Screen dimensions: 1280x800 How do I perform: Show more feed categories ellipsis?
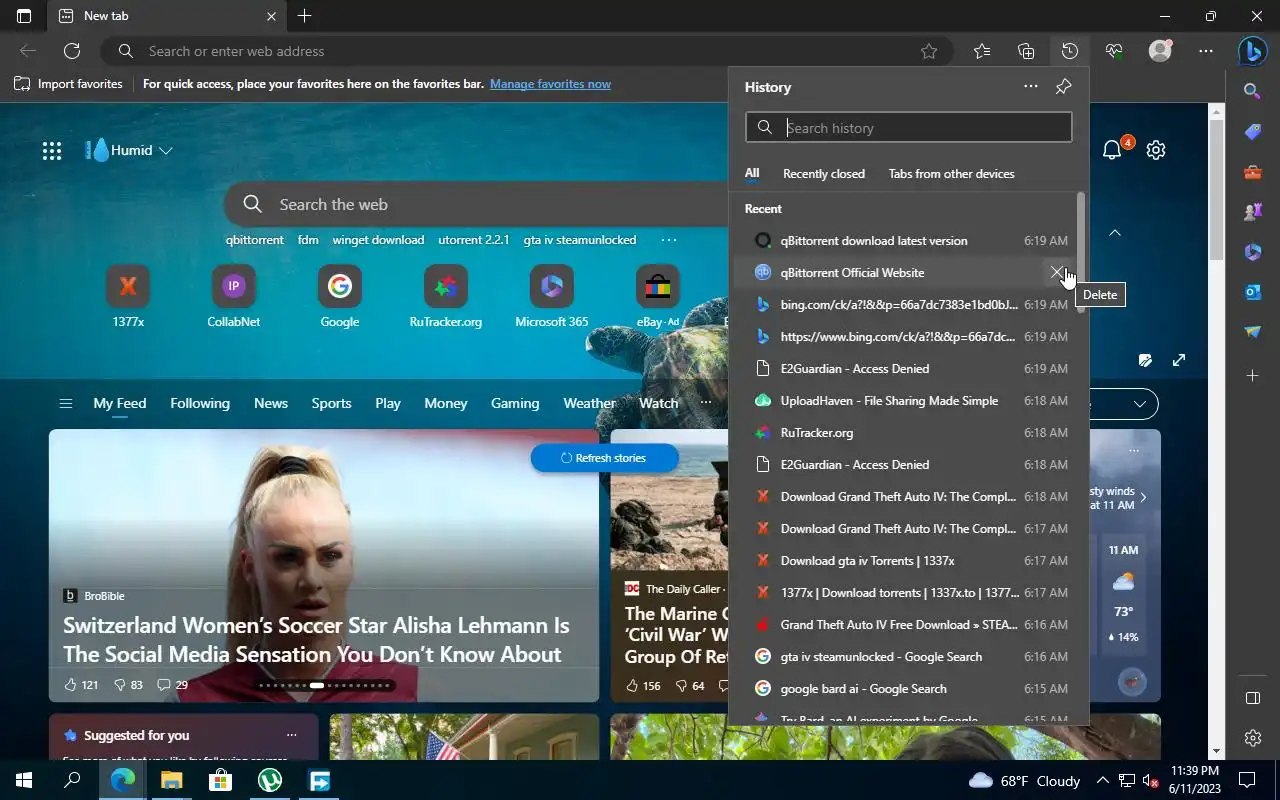click(706, 403)
